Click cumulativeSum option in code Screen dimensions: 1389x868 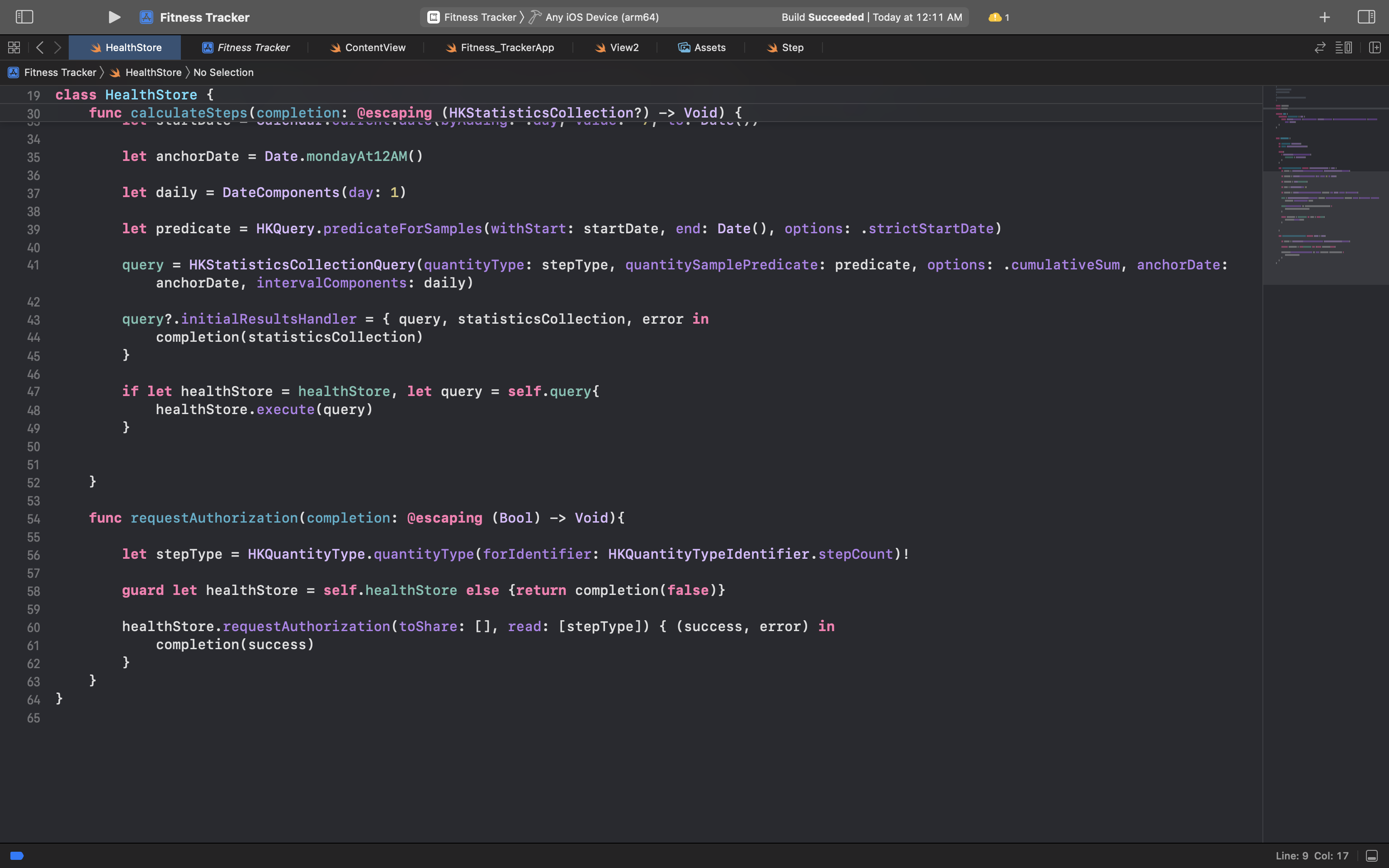tap(1065, 264)
